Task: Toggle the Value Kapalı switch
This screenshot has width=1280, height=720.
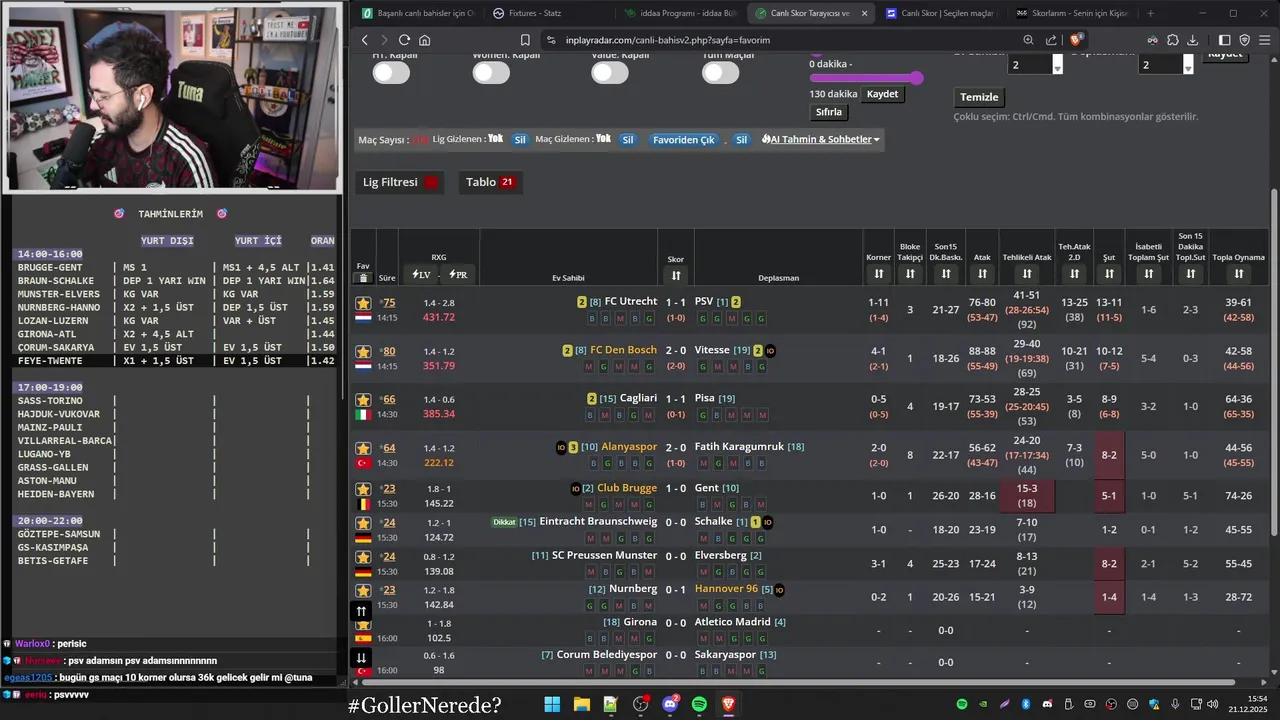Action: (x=609, y=72)
